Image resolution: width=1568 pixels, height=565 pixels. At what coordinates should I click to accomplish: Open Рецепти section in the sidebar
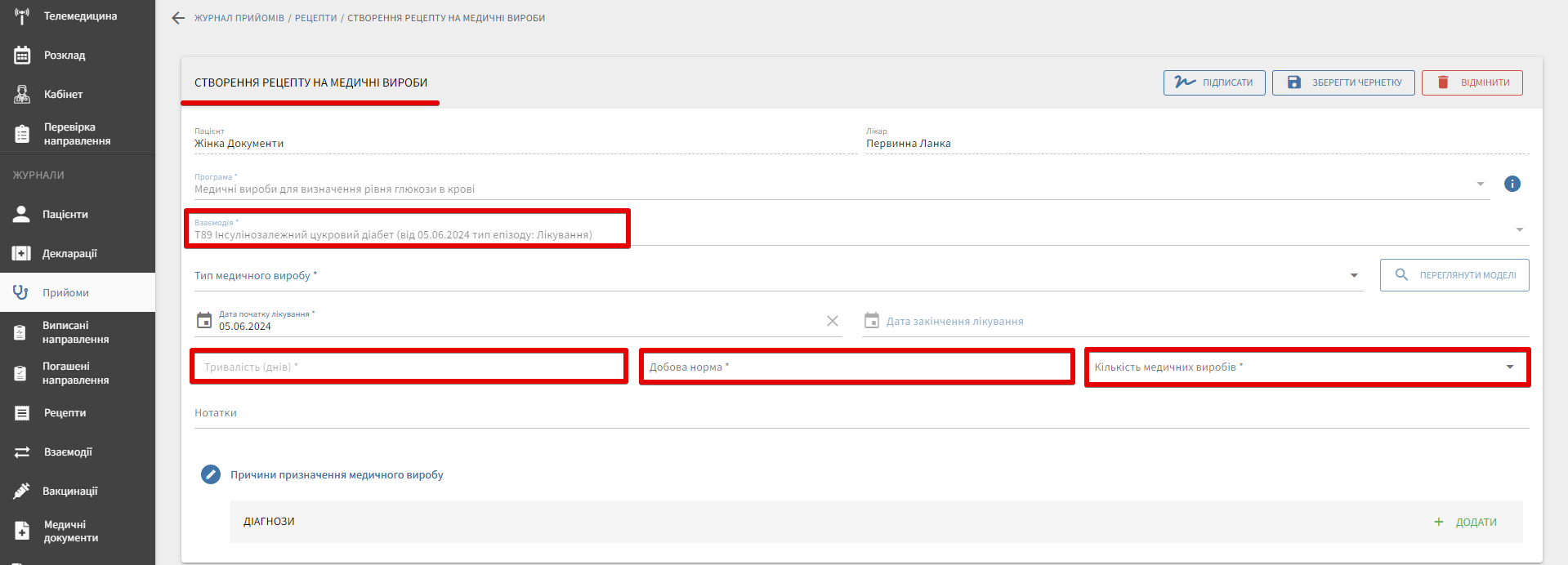pyautogui.click(x=65, y=413)
